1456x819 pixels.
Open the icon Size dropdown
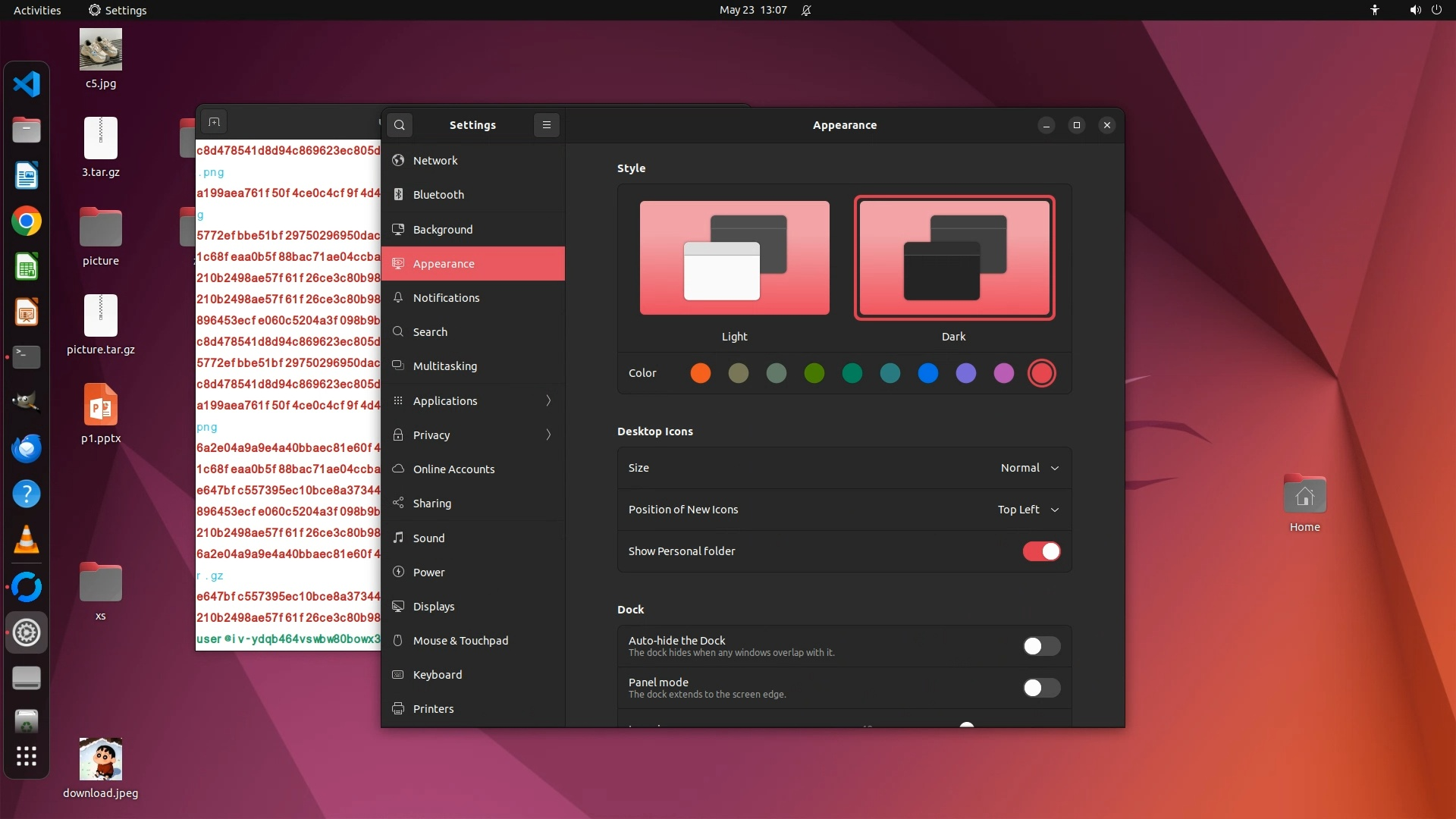(1029, 468)
